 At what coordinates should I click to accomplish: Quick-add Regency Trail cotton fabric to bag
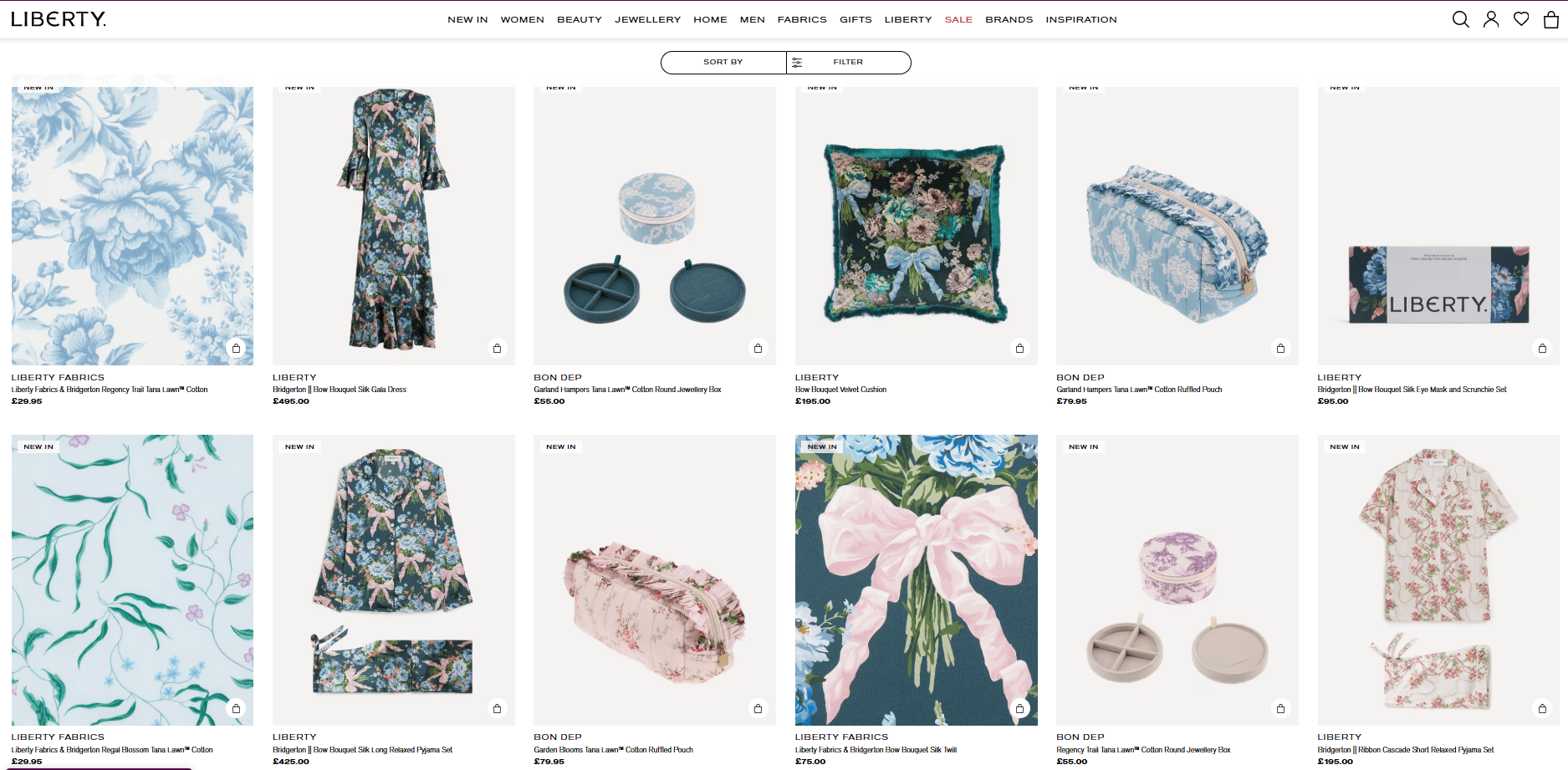(x=237, y=349)
